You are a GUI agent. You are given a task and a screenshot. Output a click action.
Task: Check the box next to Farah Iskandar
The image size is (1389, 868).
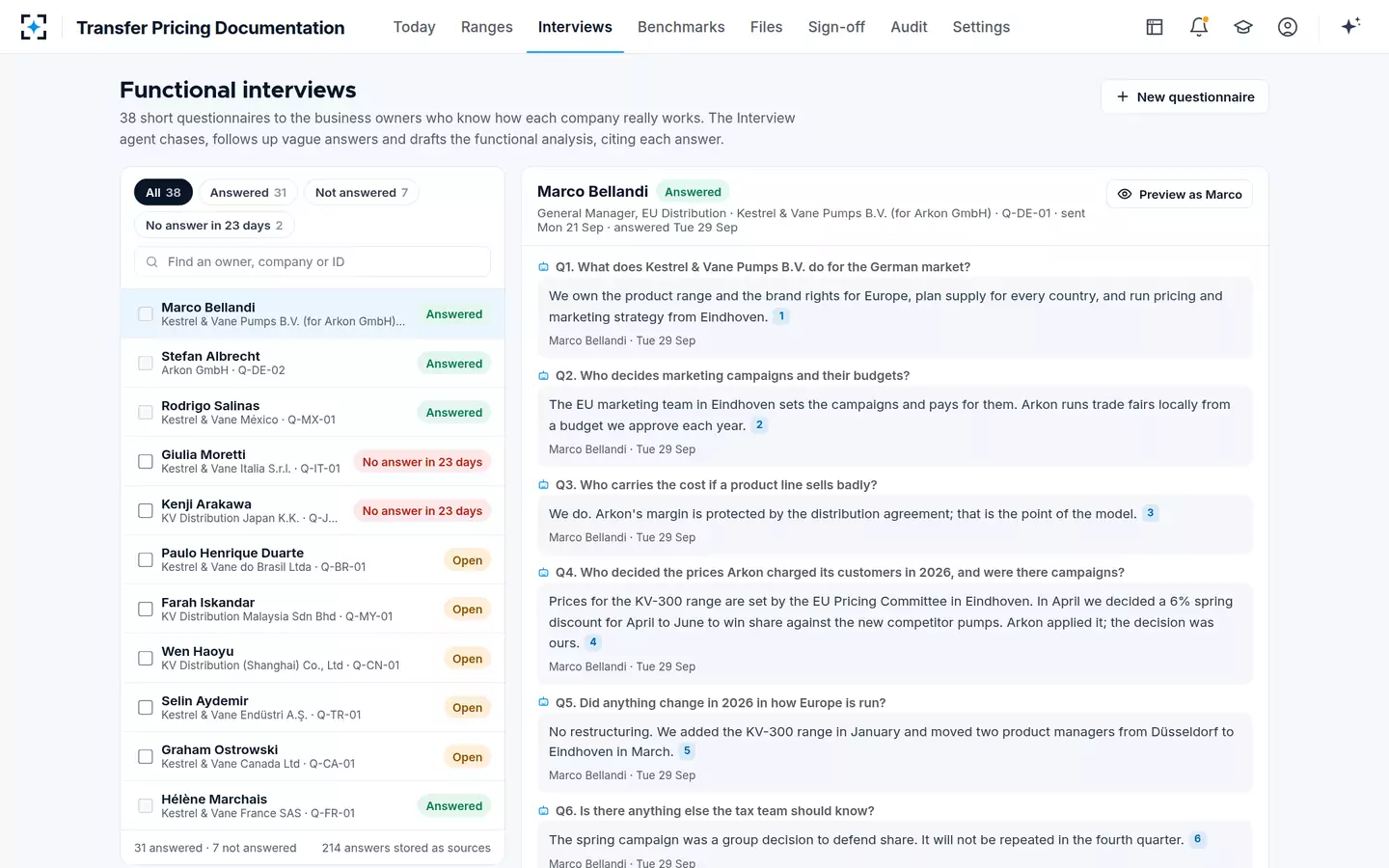pos(146,610)
